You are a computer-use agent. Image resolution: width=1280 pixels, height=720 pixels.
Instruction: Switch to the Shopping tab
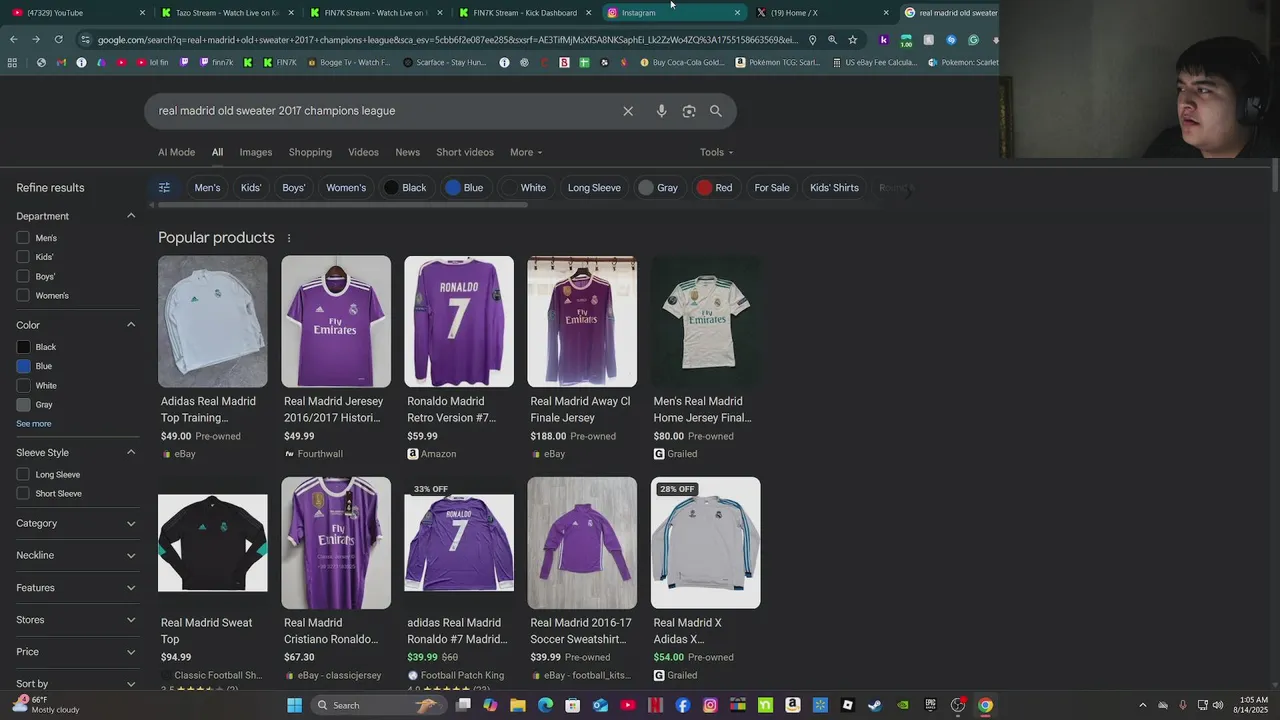(x=310, y=152)
